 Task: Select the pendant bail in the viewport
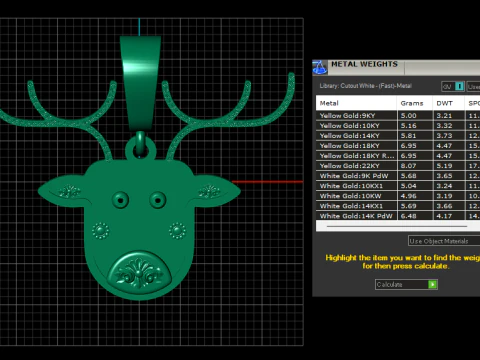click(x=140, y=83)
